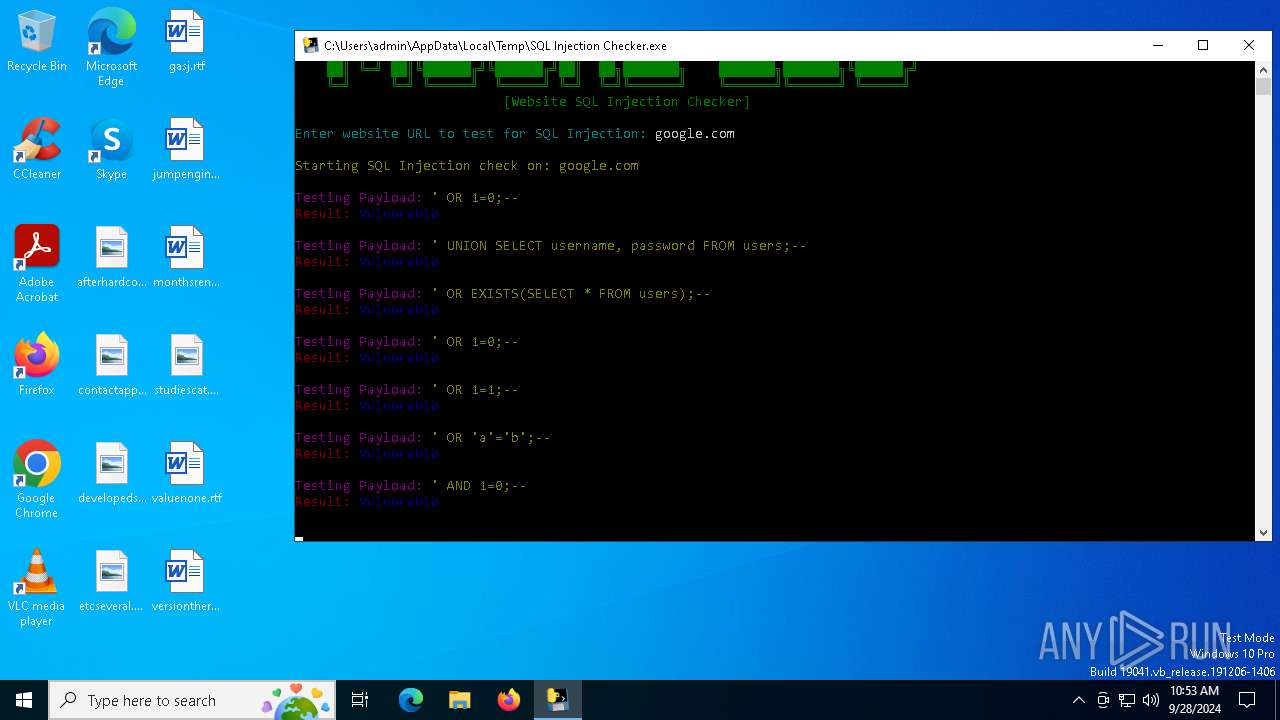Close the SQL Injection Checker window
The image size is (1280, 720).
click(1249, 45)
